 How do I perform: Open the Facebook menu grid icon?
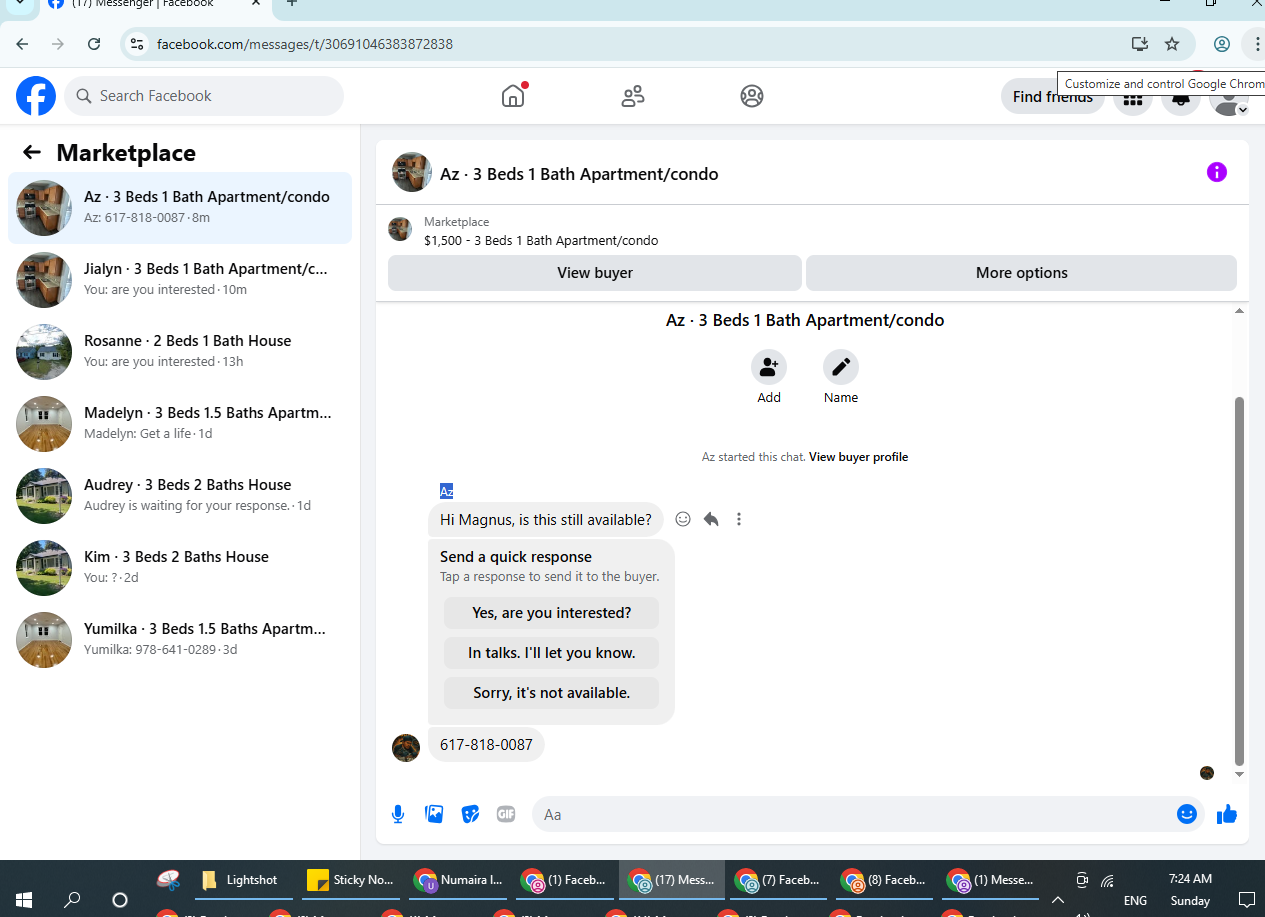click(x=1133, y=97)
